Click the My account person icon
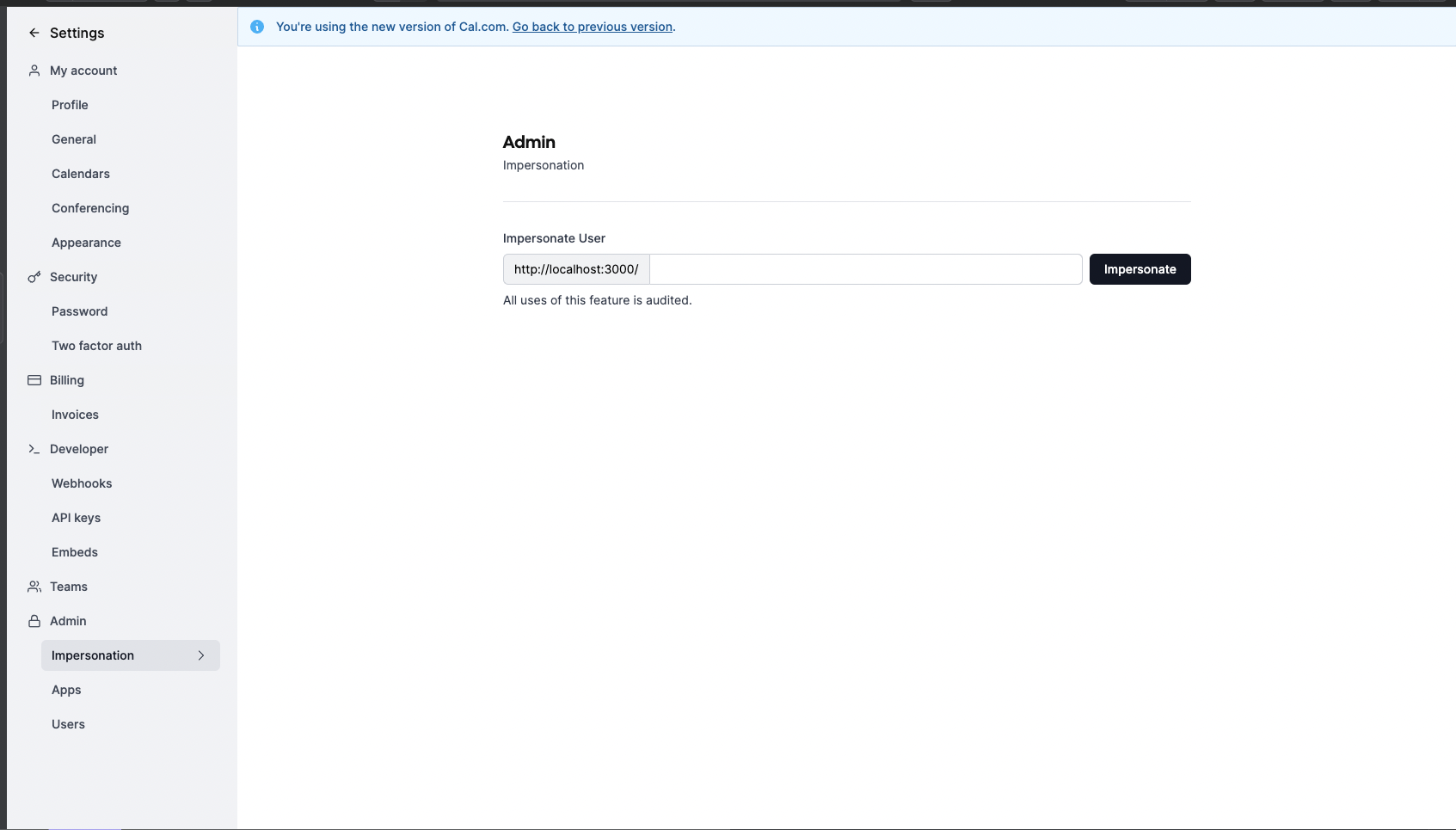1456x830 pixels. pos(34,71)
